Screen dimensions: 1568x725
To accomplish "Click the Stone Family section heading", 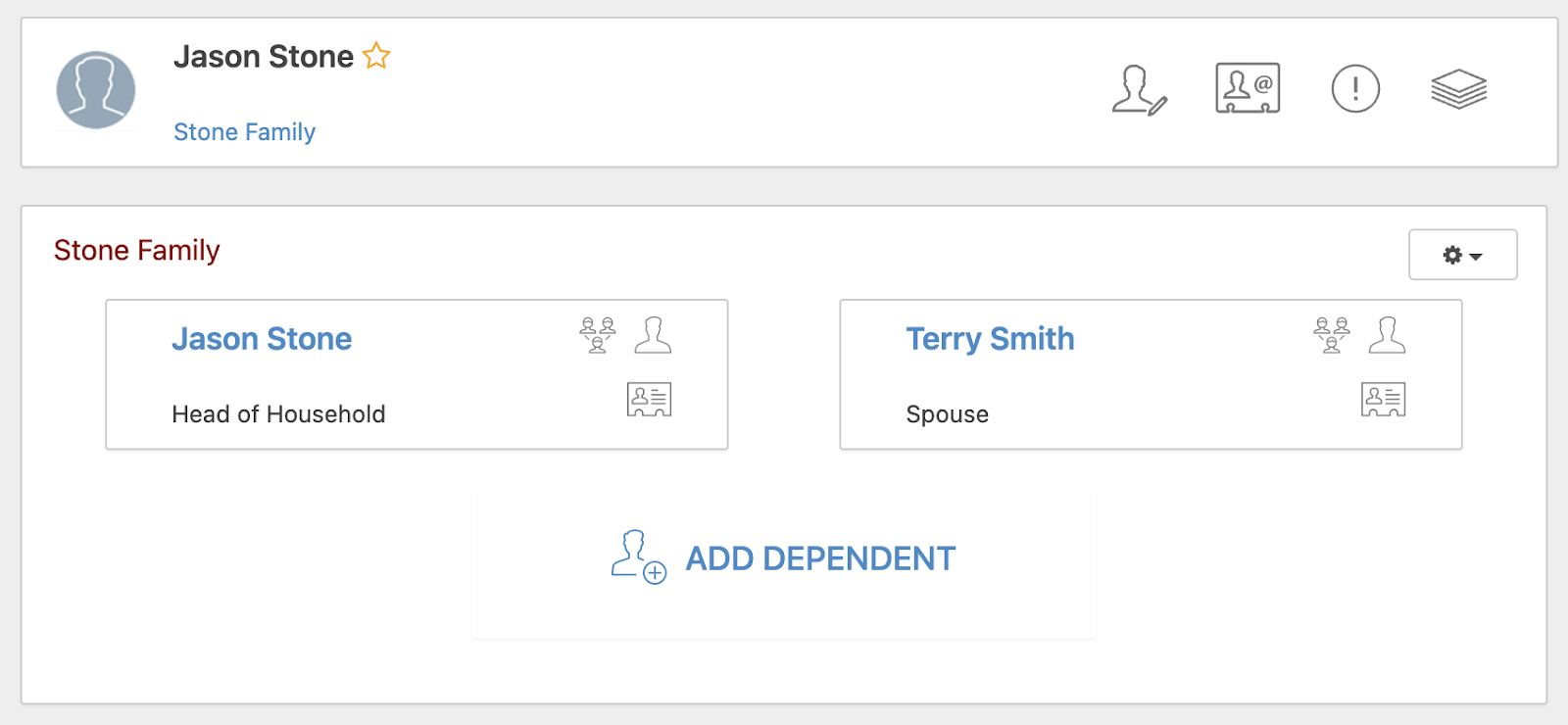I will pos(137,251).
